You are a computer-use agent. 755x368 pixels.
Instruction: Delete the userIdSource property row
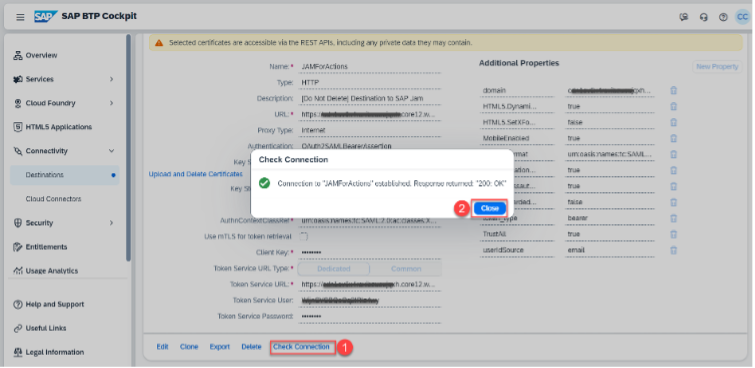coord(674,250)
